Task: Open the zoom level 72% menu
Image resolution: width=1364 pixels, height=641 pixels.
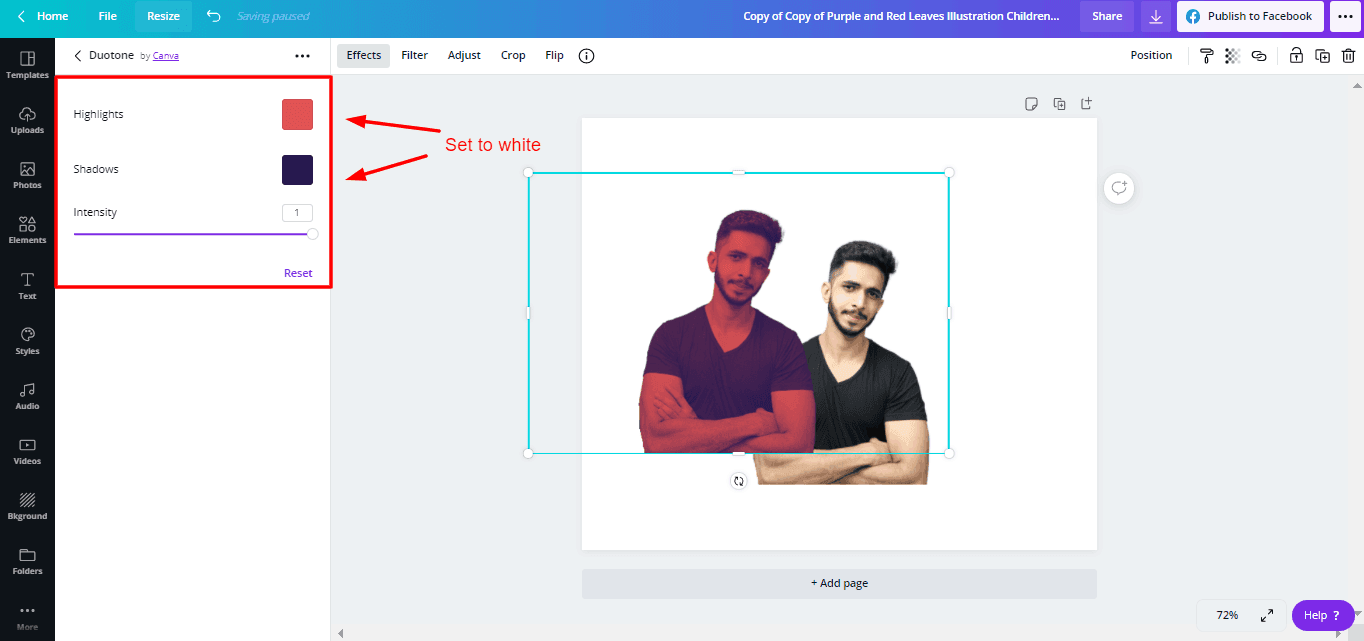Action: pos(1227,615)
